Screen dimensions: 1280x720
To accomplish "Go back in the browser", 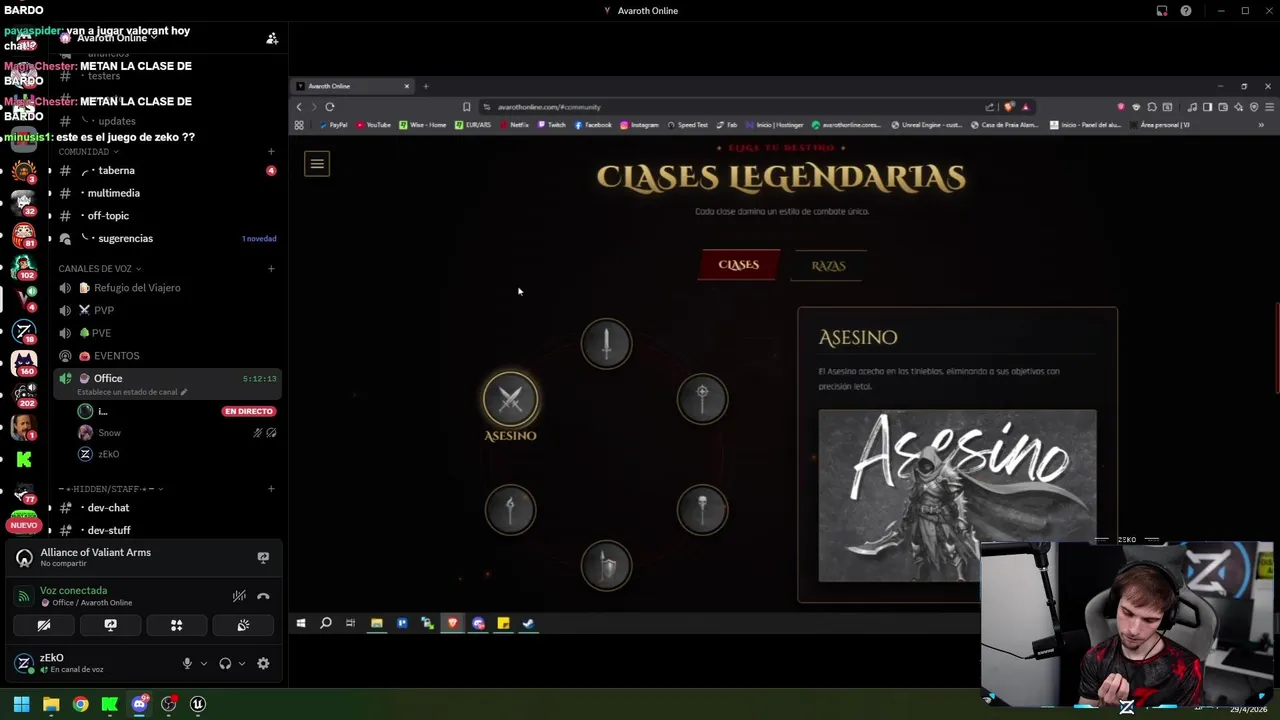I will pos(299,107).
